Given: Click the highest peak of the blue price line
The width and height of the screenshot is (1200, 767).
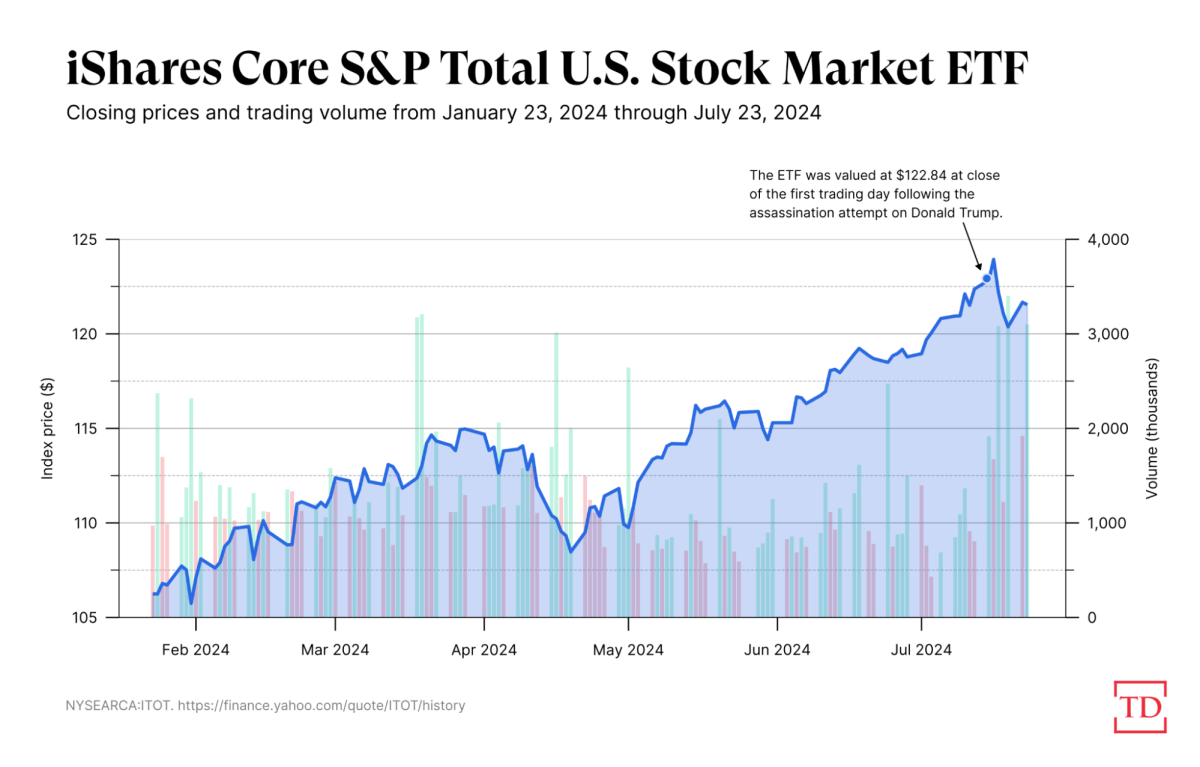Looking at the screenshot, I should click(993, 260).
